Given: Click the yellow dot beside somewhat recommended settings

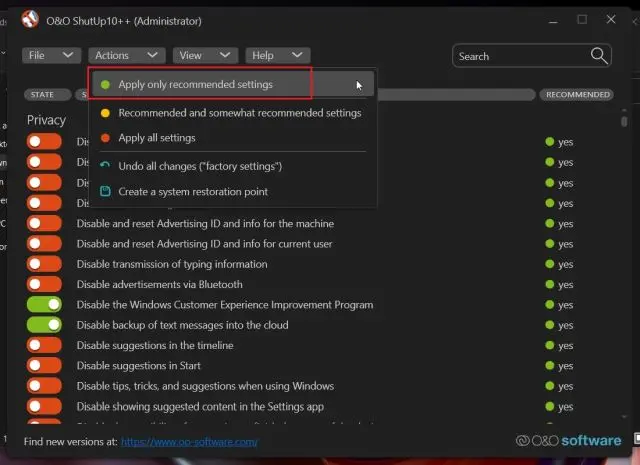Looking at the screenshot, I should coord(105,113).
